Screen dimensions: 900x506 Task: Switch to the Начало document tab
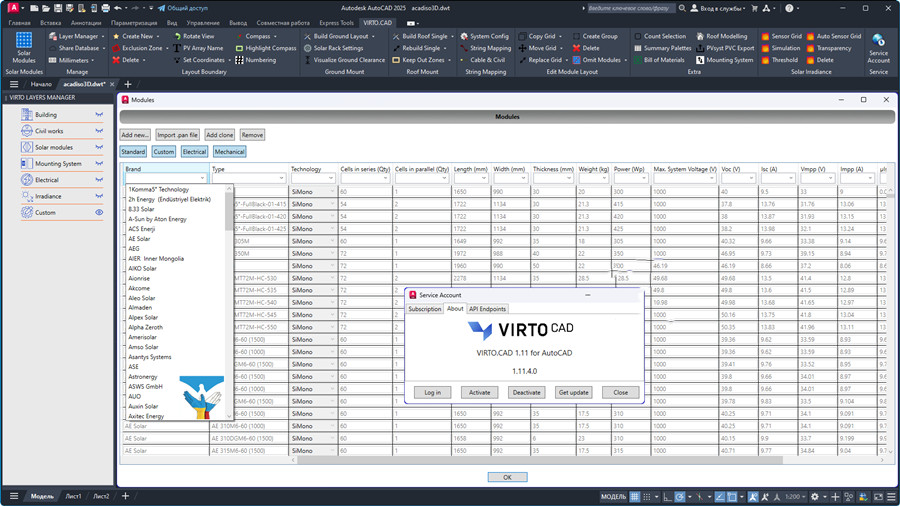tap(41, 84)
